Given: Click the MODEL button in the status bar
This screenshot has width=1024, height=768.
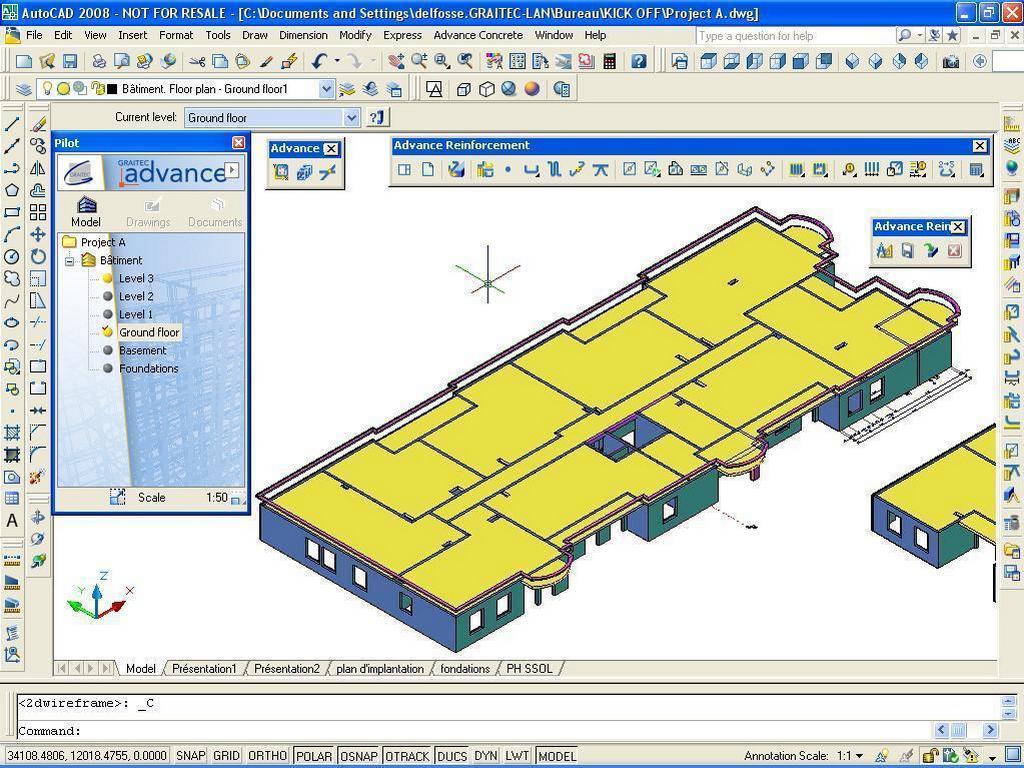Looking at the screenshot, I should (556, 756).
